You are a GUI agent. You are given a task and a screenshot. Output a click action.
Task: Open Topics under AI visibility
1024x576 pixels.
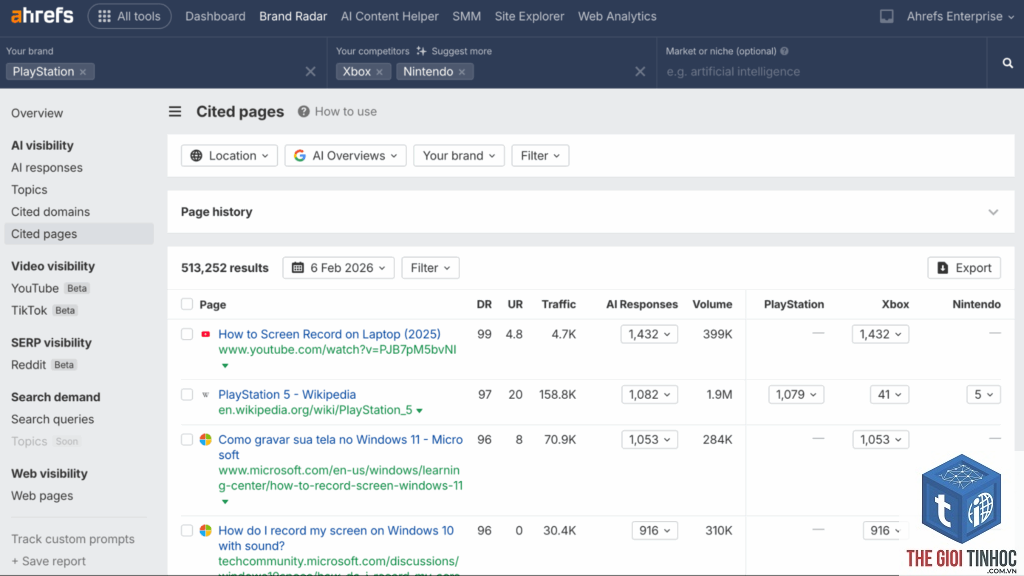pos(29,189)
